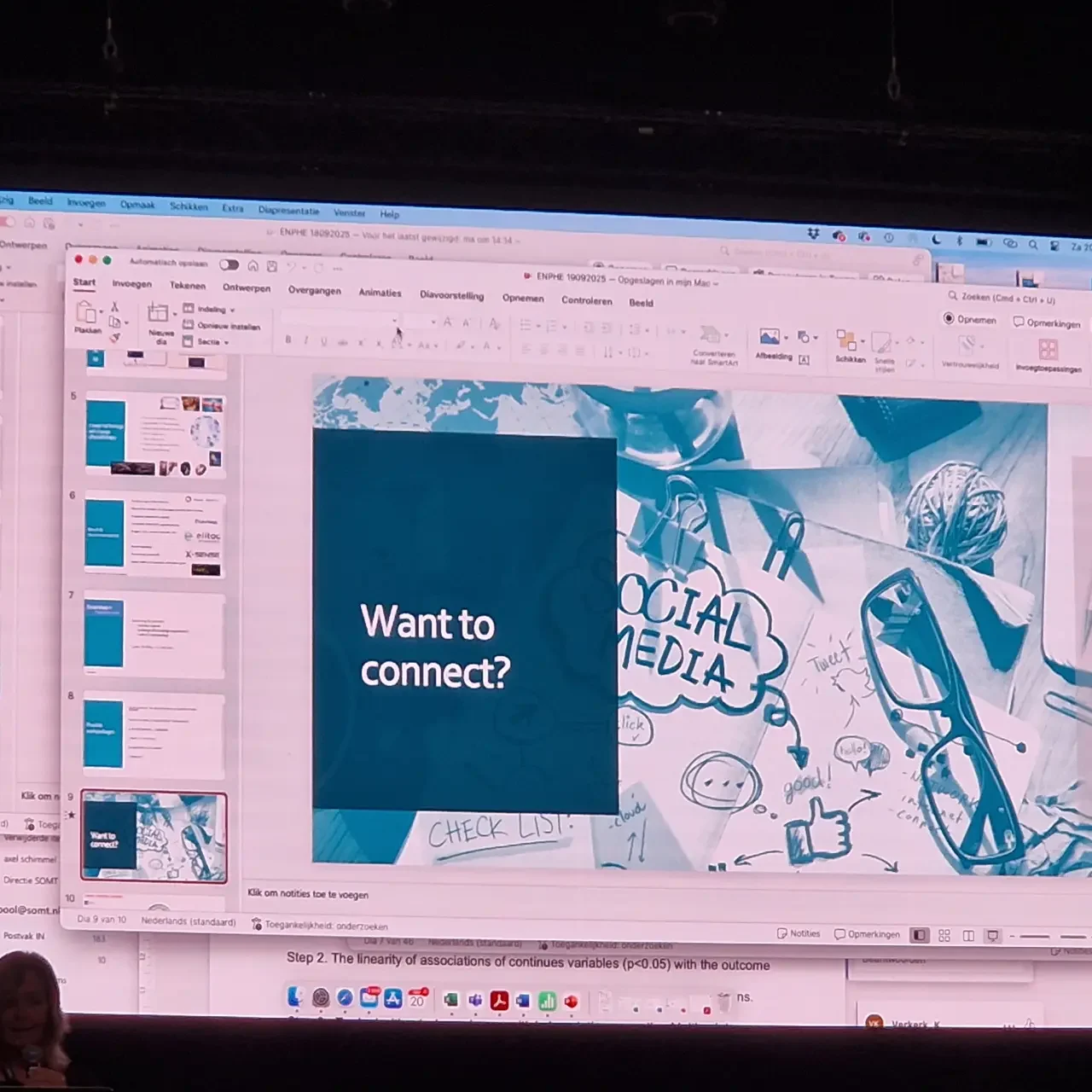Click the Converteren naar SmartArt icon
Image resolution: width=1092 pixels, height=1092 pixels.
(711, 335)
